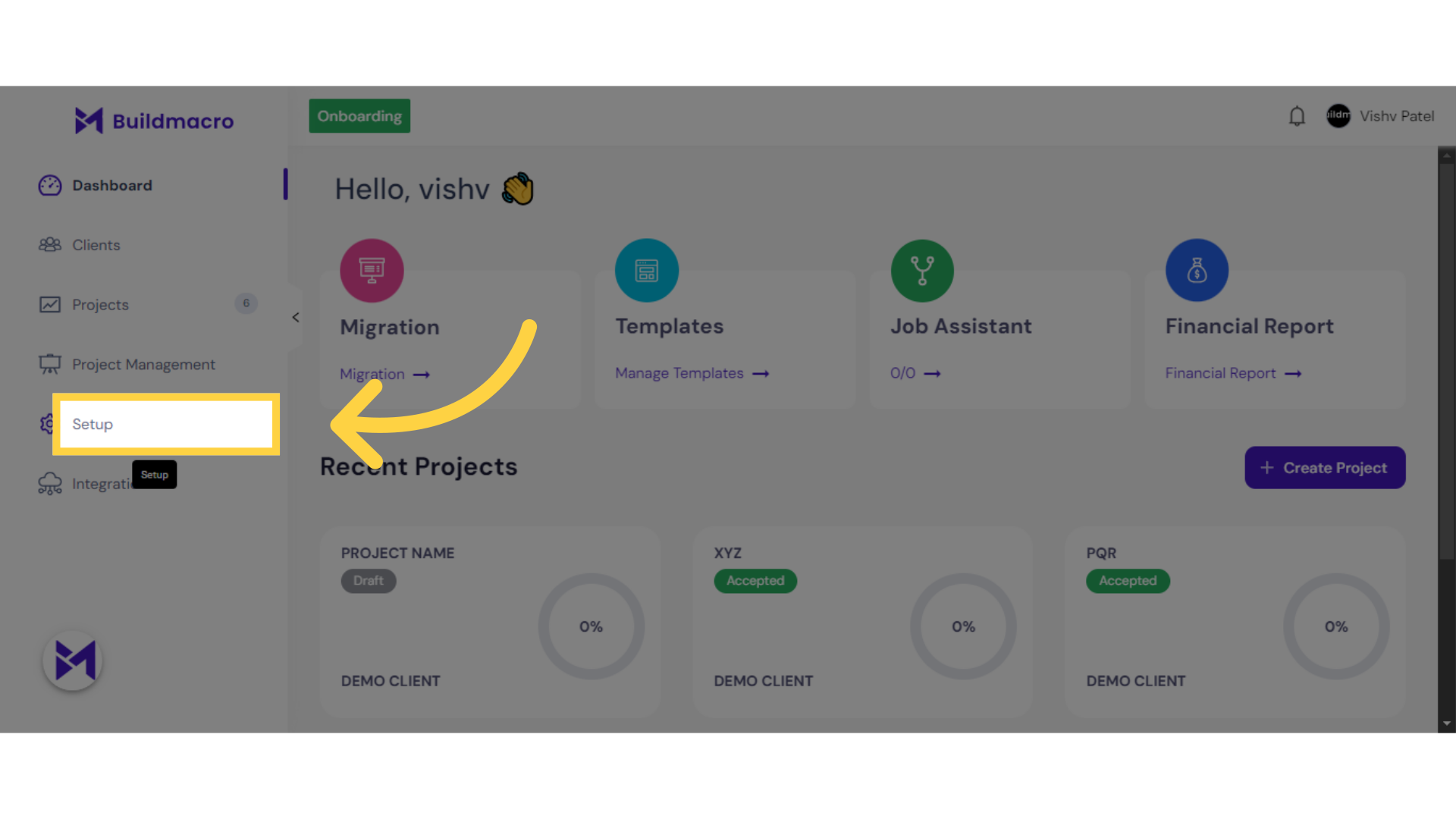Click the Onboarding tab button
This screenshot has width=1456, height=819.
(x=360, y=115)
